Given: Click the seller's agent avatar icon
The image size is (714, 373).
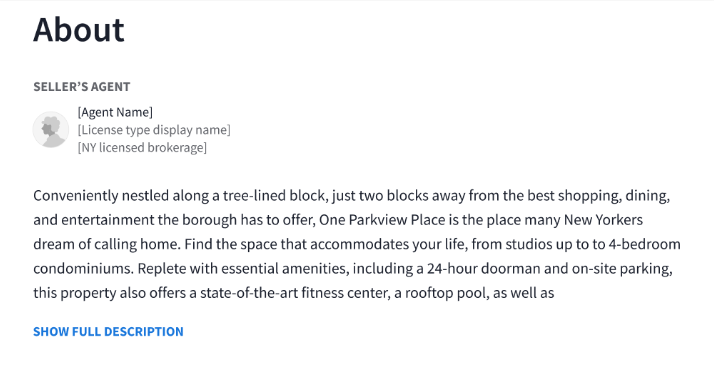Looking at the screenshot, I should pyautogui.click(x=51, y=129).
